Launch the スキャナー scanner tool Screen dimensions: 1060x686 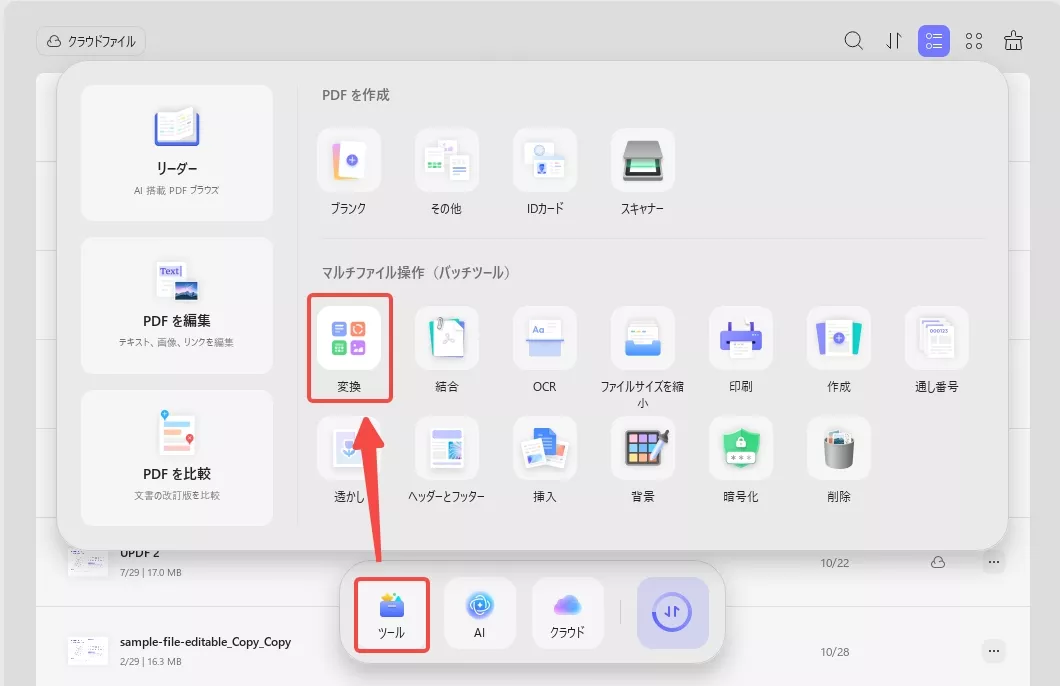pyautogui.click(x=642, y=160)
